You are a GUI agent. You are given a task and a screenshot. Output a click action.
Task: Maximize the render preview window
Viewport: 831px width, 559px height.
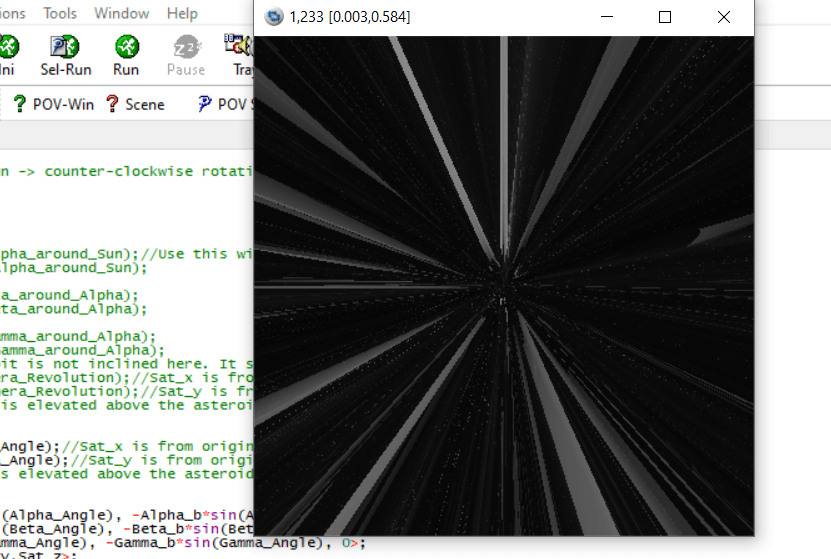click(665, 17)
